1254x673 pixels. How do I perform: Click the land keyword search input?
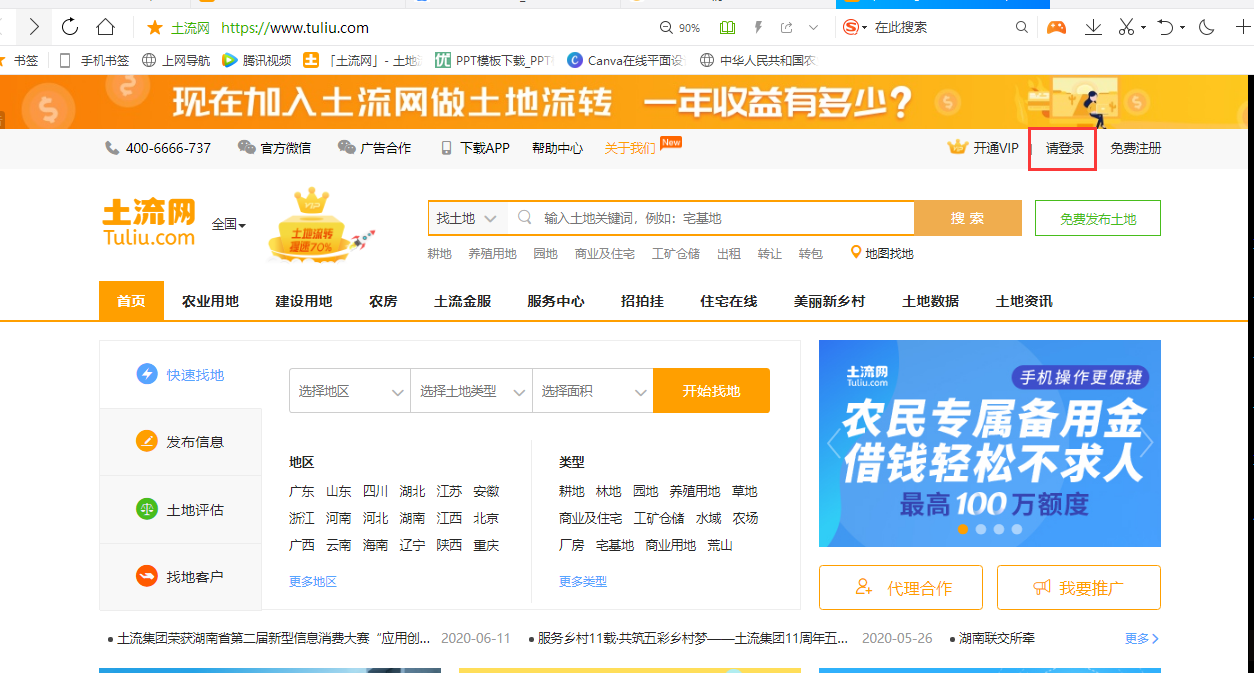click(x=712, y=218)
